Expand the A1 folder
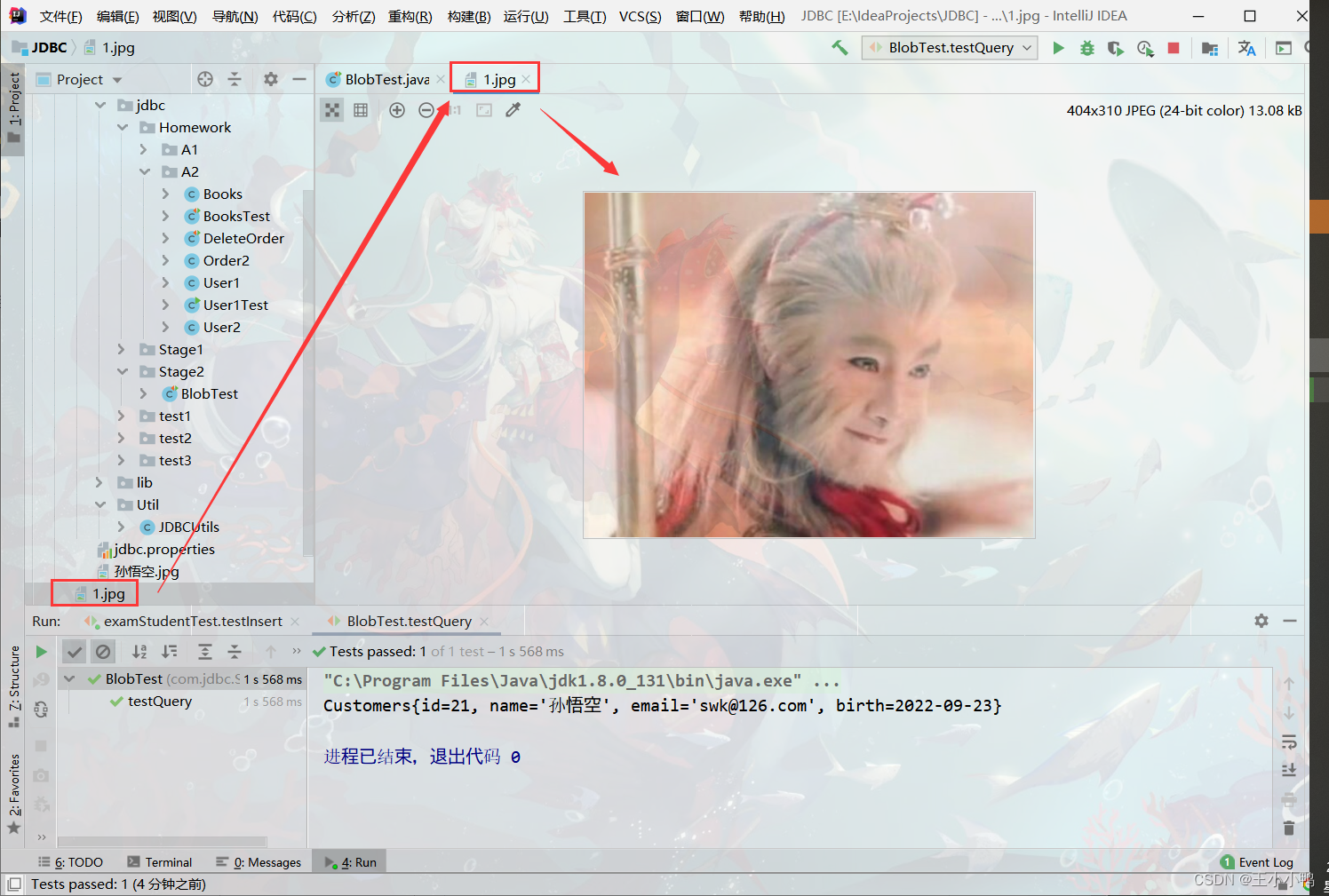Screen dimensions: 1329x896 pyautogui.click(x=144, y=149)
